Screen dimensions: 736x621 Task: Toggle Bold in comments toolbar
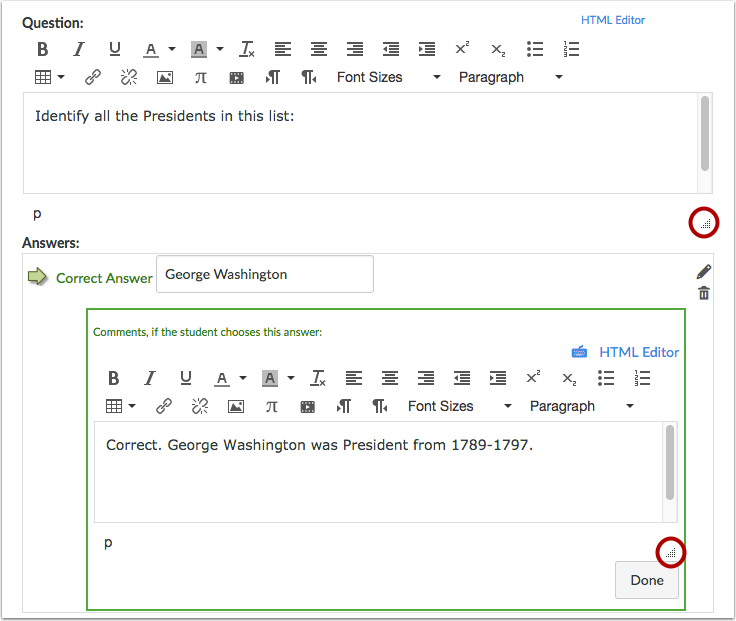[x=114, y=378]
